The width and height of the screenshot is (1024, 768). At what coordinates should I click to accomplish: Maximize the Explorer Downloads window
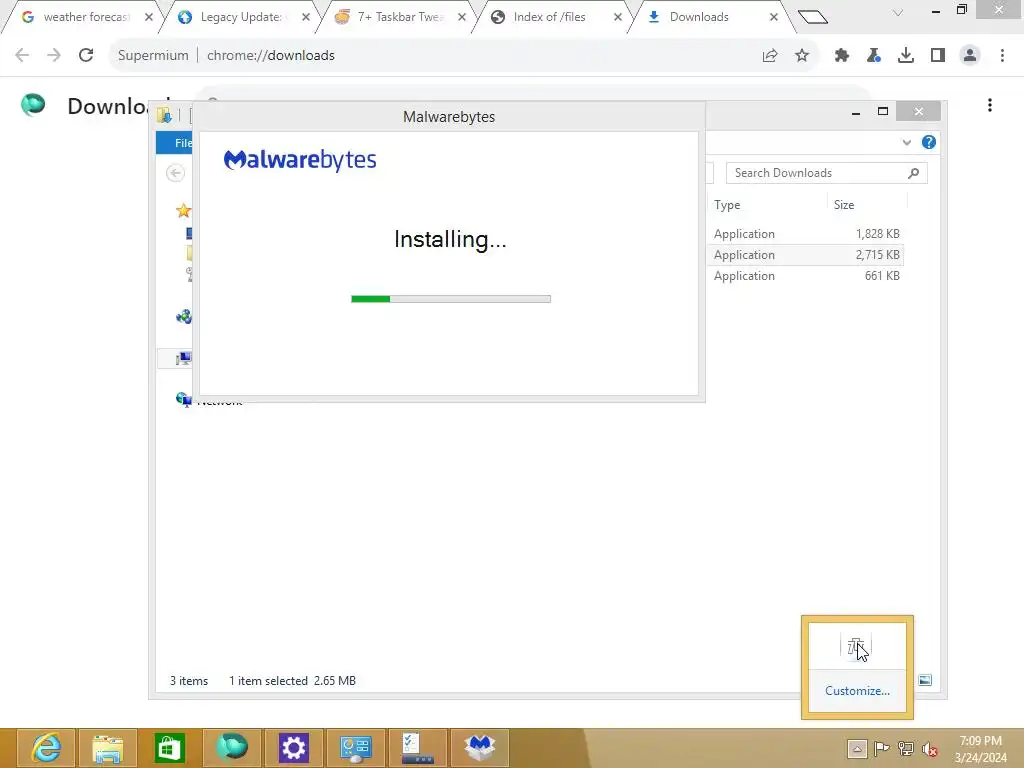tap(883, 112)
